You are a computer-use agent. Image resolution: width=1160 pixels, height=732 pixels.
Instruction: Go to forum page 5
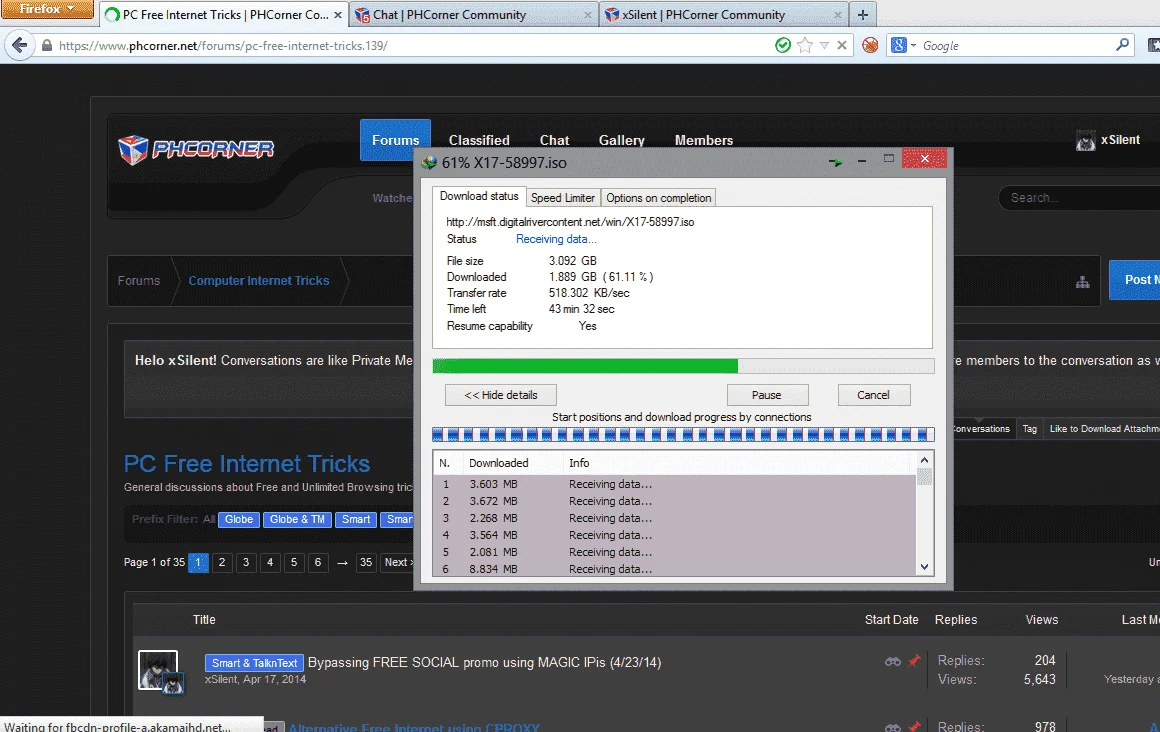click(294, 563)
